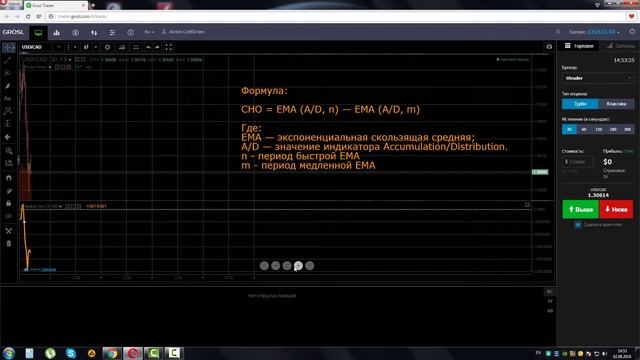Select the brush drawing tool
640x360 pixels.
[8, 86]
